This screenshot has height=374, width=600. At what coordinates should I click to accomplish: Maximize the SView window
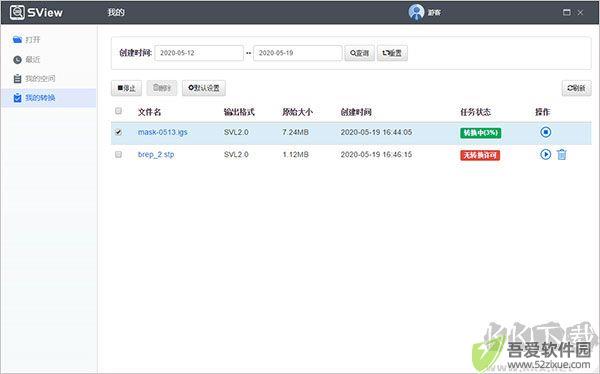(566, 13)
